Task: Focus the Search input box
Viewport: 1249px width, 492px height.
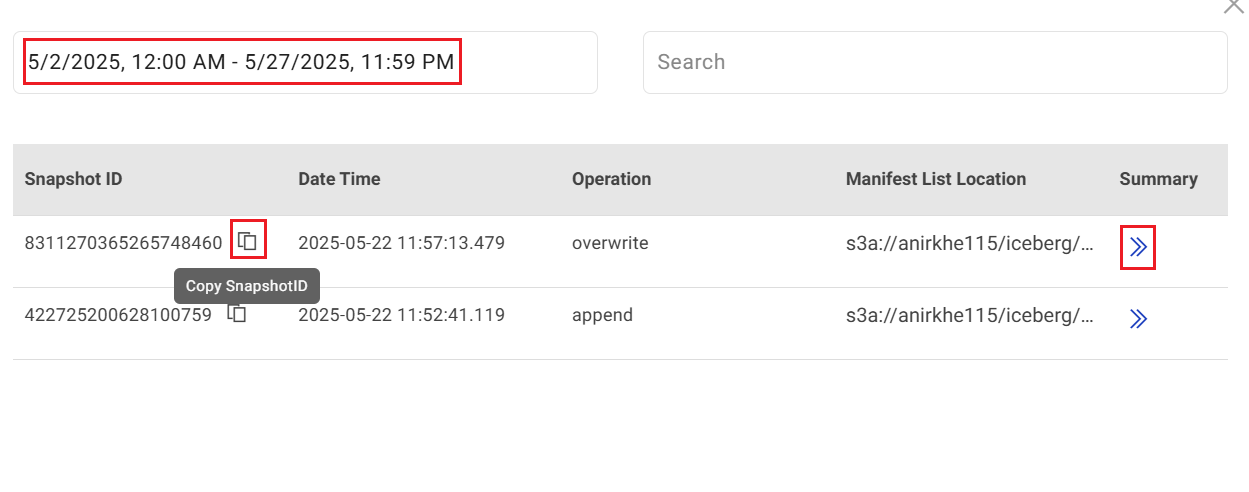Action: click(x=934, y=62)
